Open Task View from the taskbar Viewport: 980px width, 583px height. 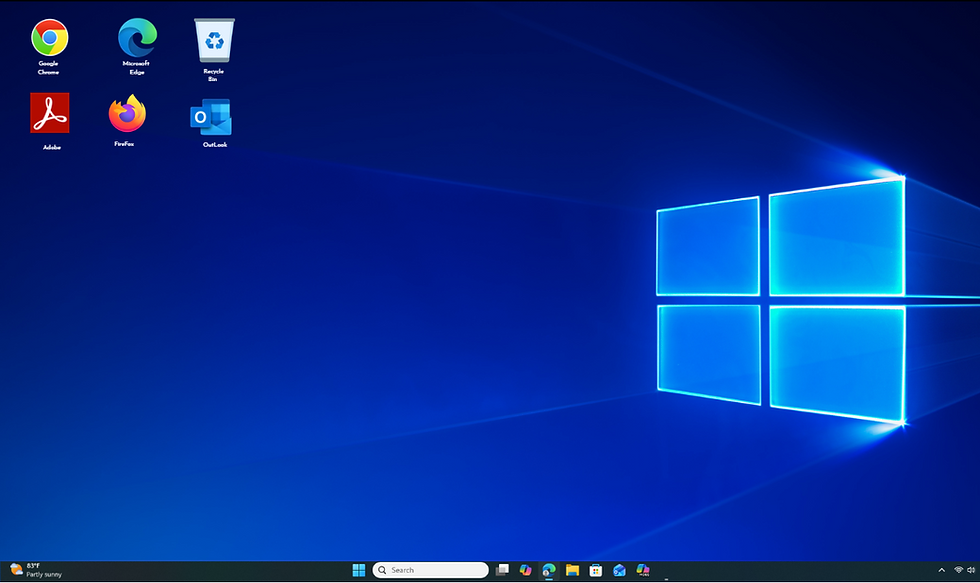(x=502, y=570)
